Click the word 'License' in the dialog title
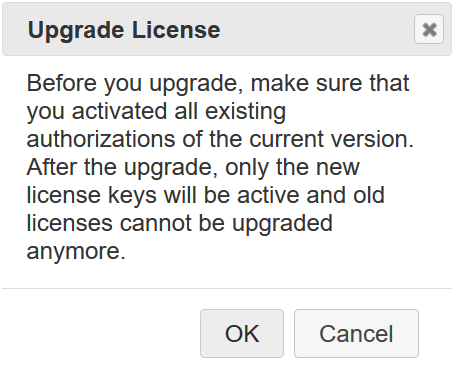The height and width of the screenshot is (378, 456). click(176, 30)
